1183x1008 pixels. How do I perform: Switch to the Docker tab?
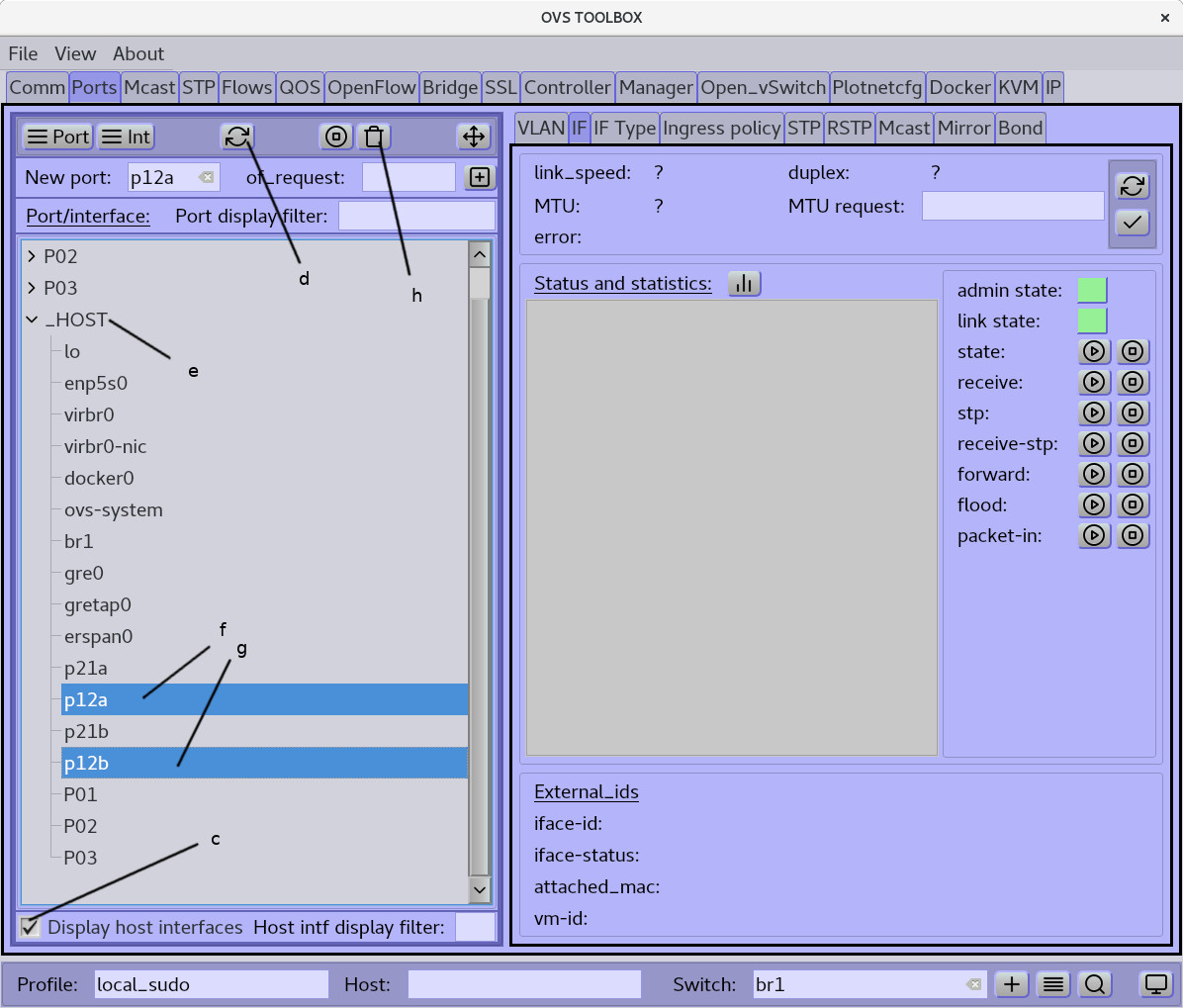959,87
